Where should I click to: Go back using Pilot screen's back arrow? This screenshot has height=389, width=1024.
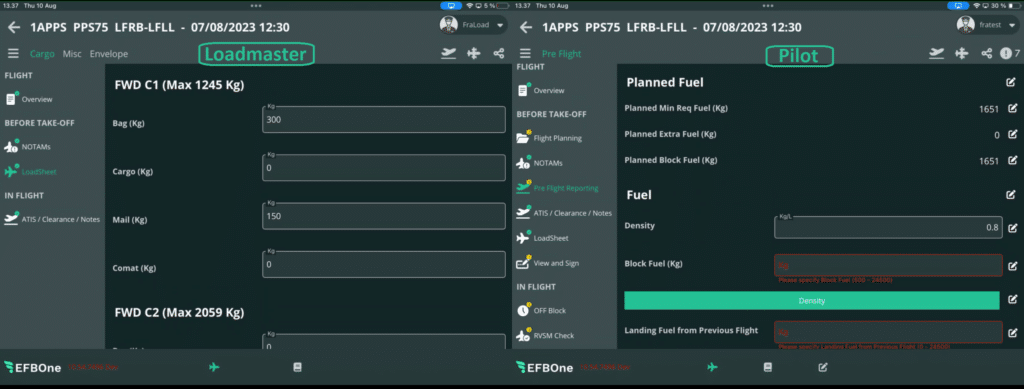coord(526,27)
